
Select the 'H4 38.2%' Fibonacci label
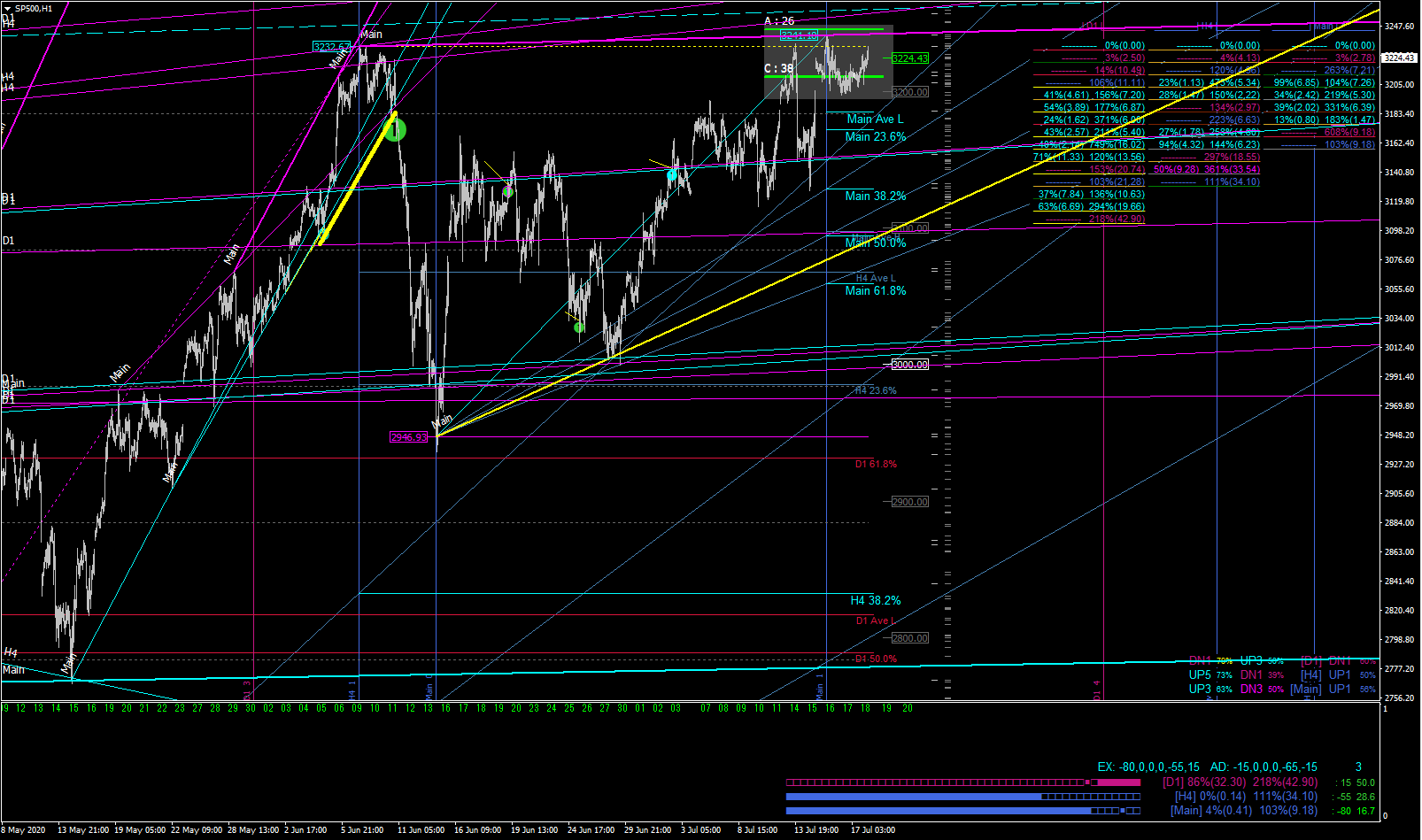coord(876,600)
